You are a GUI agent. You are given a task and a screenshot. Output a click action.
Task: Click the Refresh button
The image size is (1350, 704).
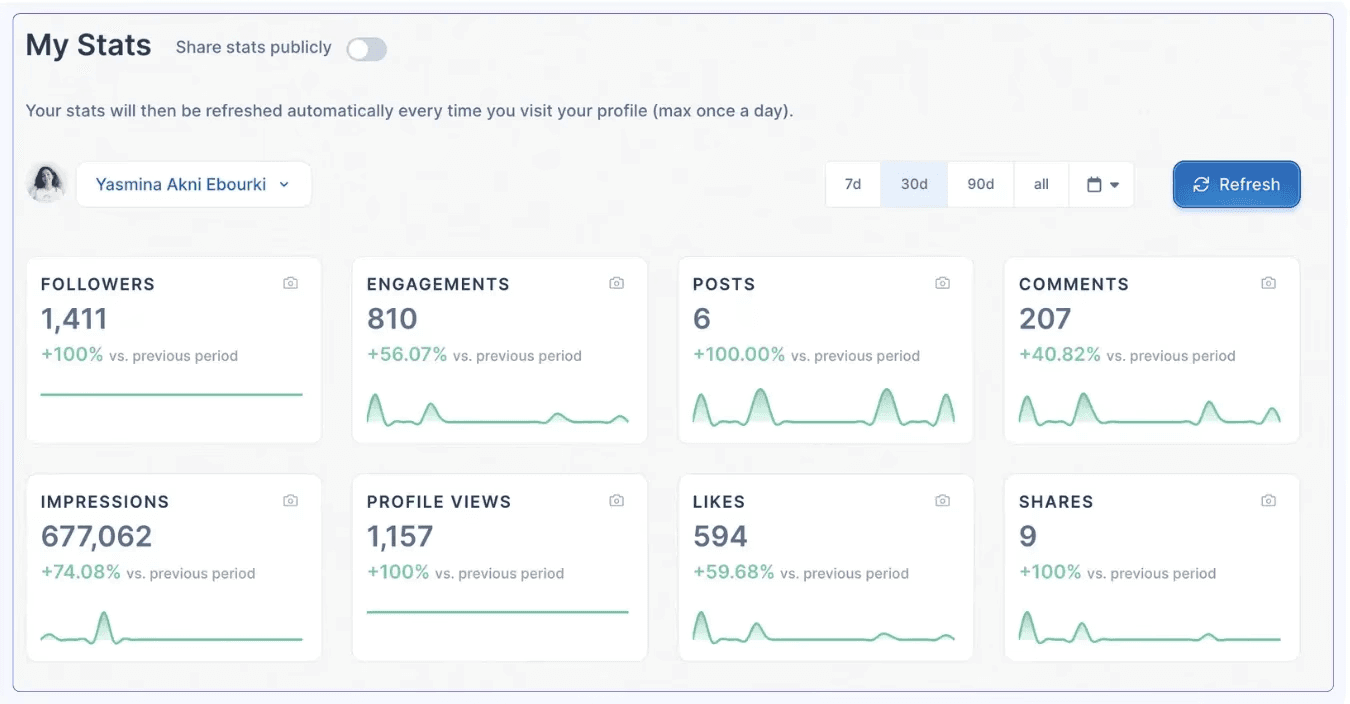[1236, 184]
